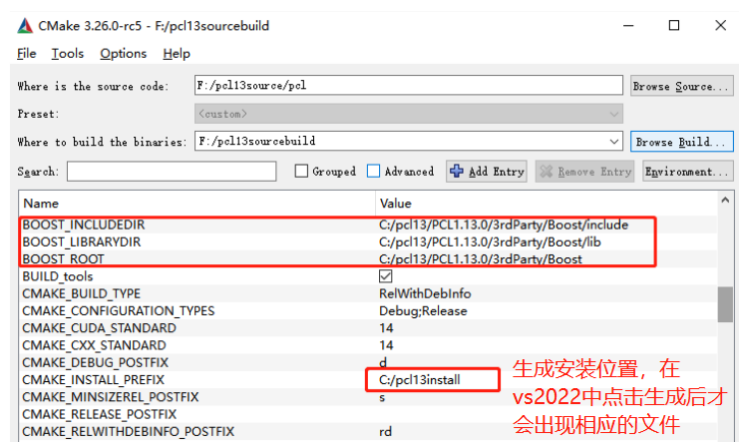Click the Add Entry plus icon
Image resolution: width=739 pixels, height=442 pixels.
tap(456, 171)
